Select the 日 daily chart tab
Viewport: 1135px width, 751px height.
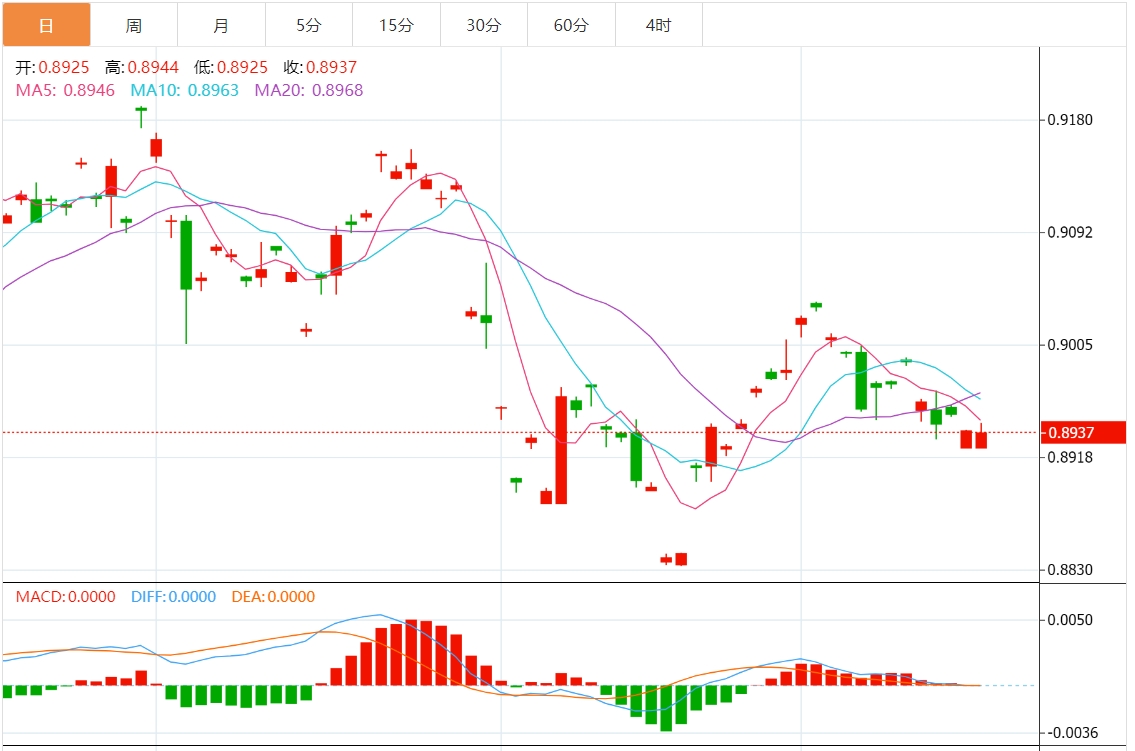(46, 25)
